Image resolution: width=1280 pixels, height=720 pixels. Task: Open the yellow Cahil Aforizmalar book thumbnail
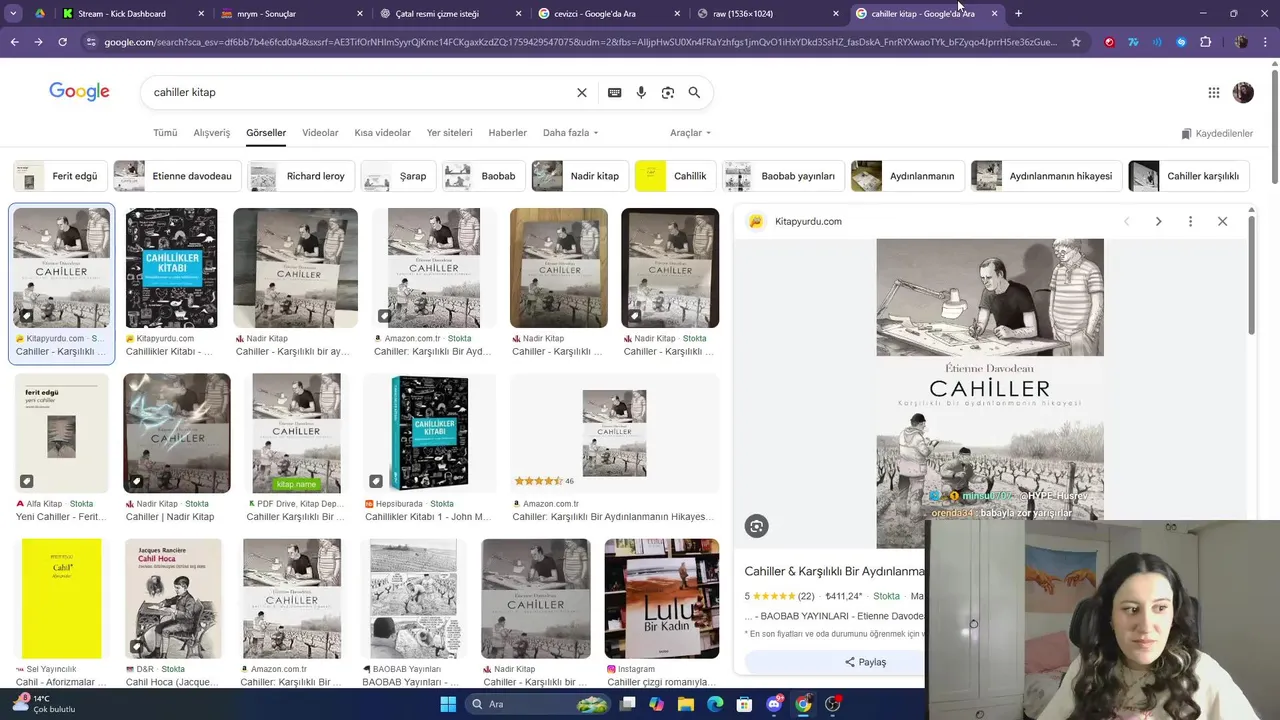(x=62, y=598)
